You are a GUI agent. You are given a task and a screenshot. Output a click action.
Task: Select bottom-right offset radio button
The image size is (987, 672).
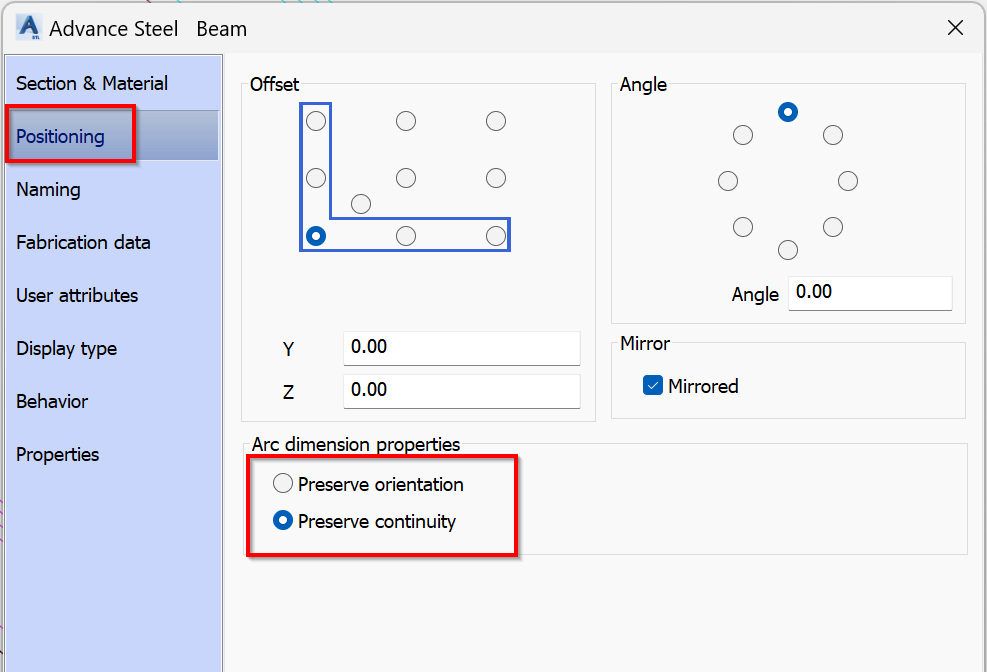coord(496,236)
